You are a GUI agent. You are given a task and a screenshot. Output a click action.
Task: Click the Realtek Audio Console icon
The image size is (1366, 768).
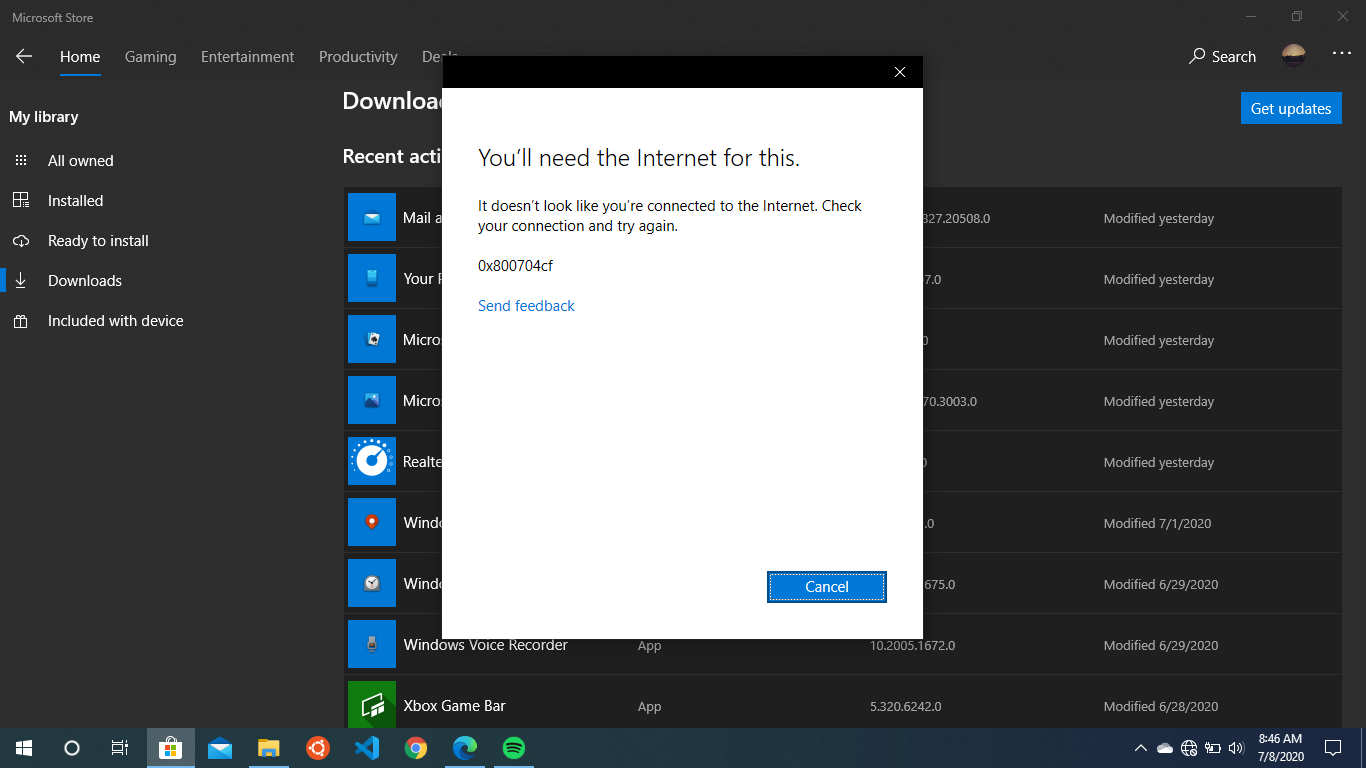(x=372, y=461)
